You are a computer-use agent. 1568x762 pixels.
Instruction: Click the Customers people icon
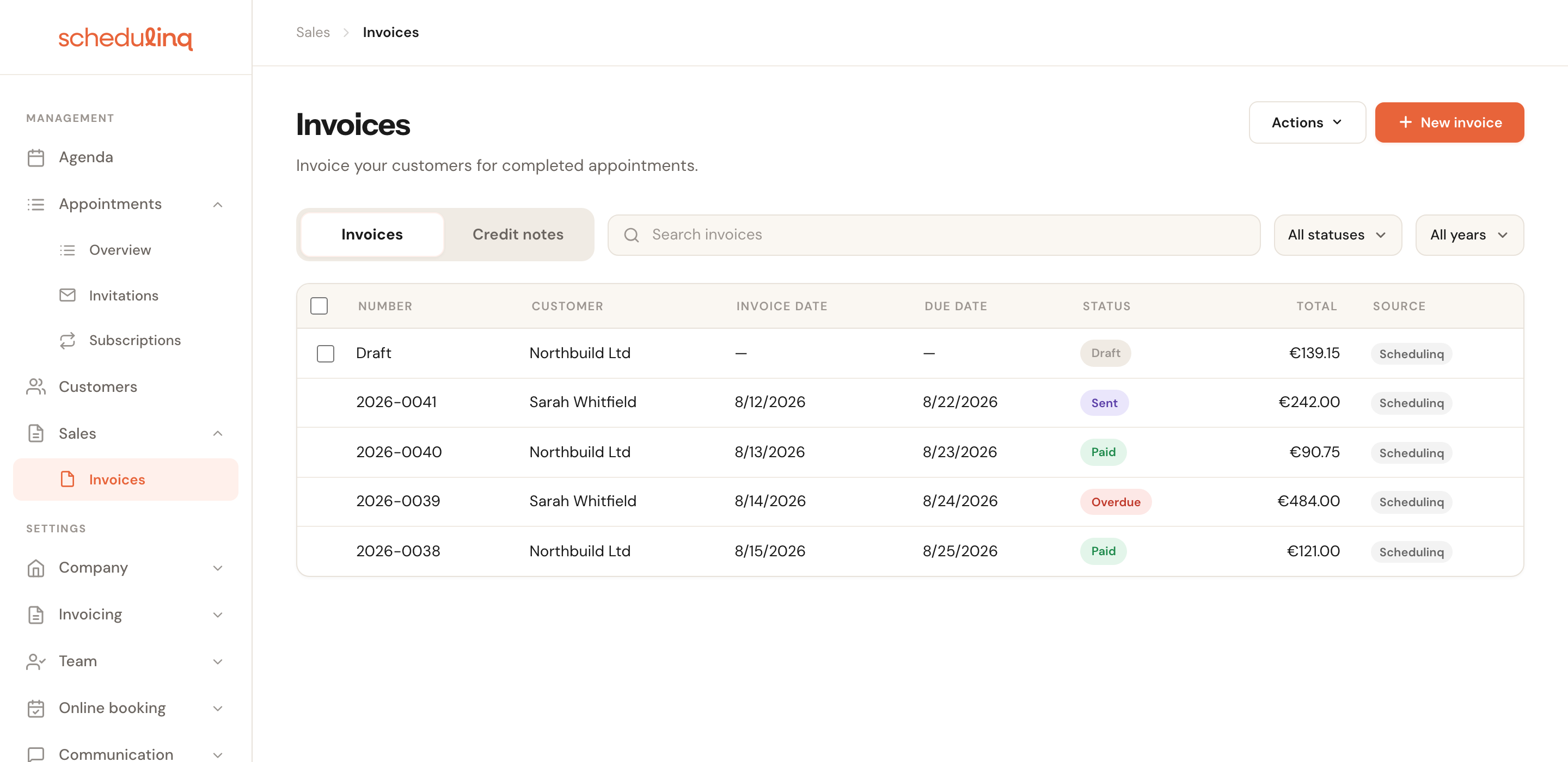pos(36,387)
